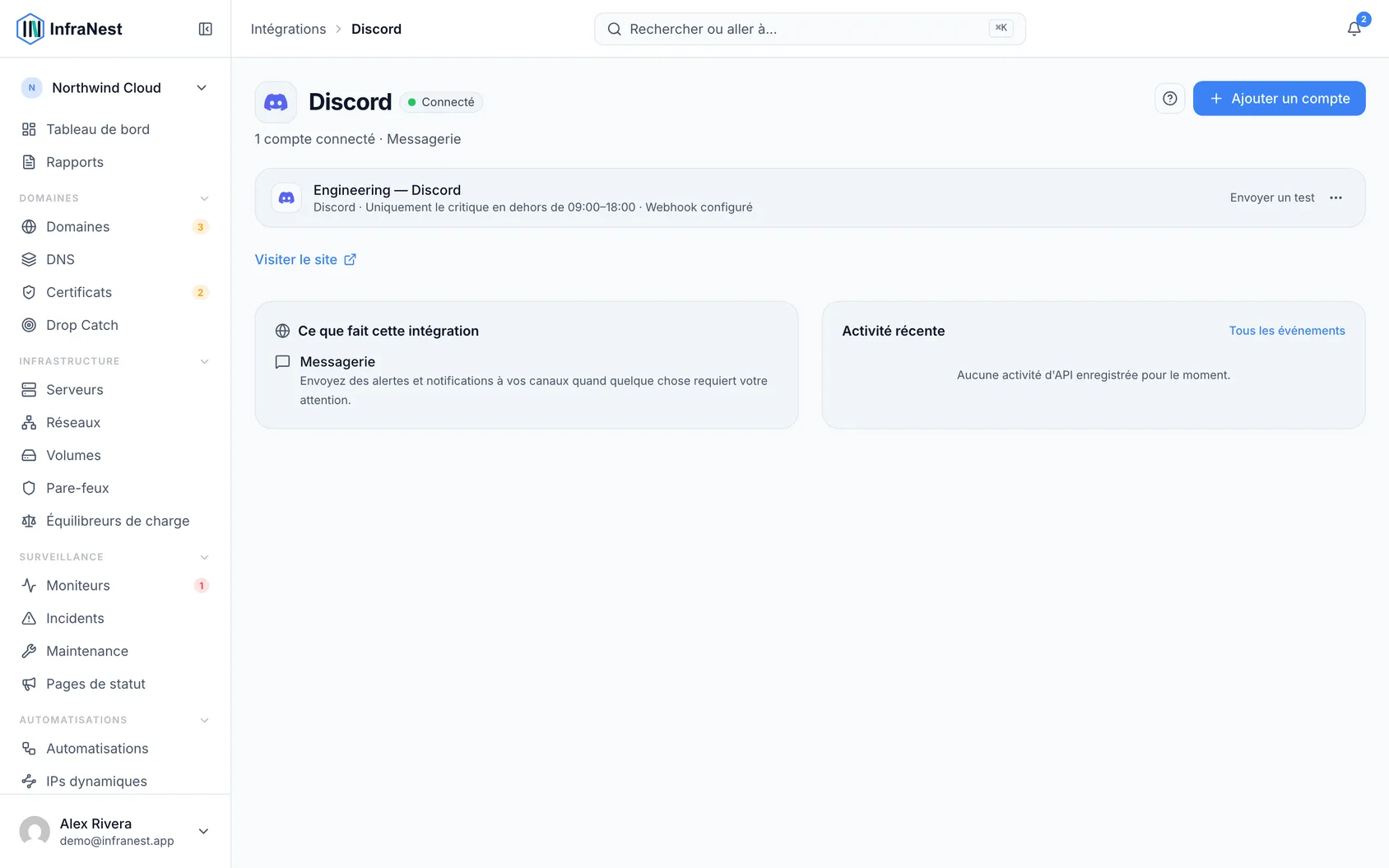The height and width of the screenshot is (868, 1389).
Task: Open help question mark icon
Action: point(1169,99)
